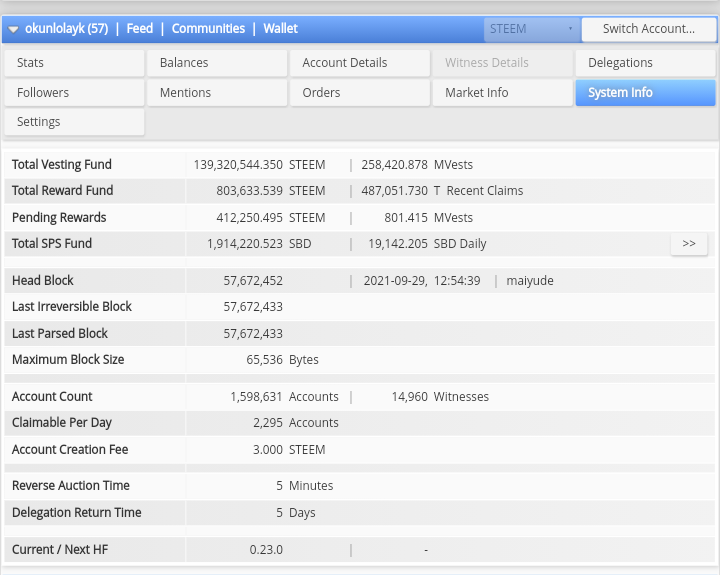Open the Mentions tab

point(217,93)
